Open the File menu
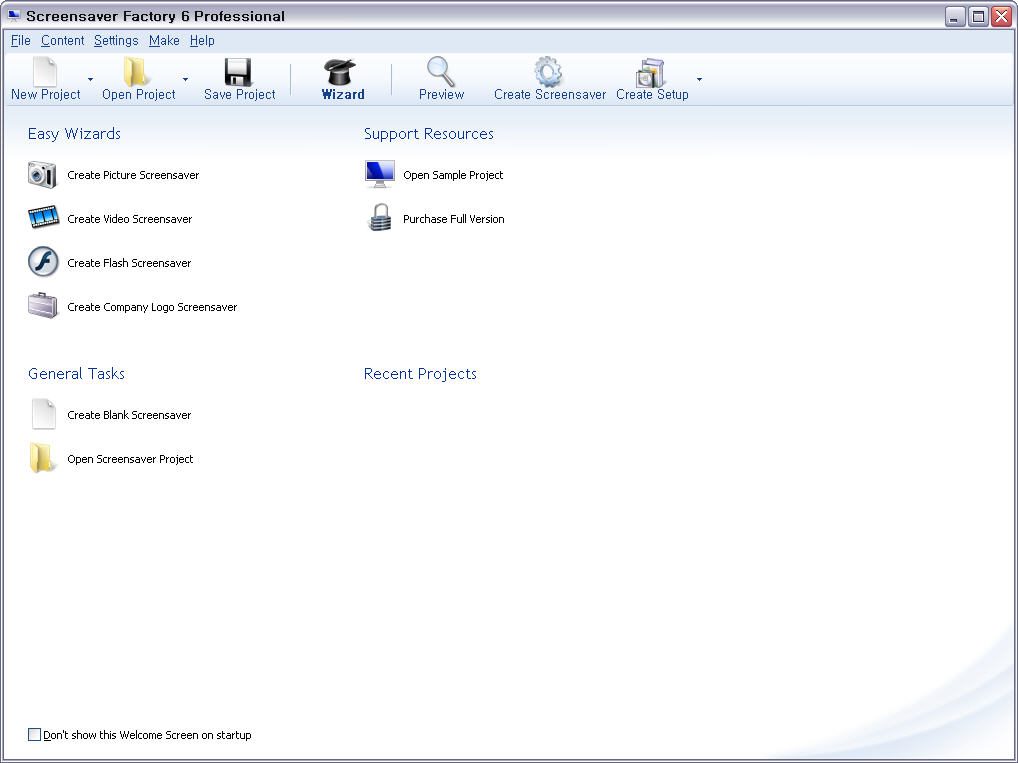The width and height of the screenshot is (1018, 763). (x=21, y=40)
